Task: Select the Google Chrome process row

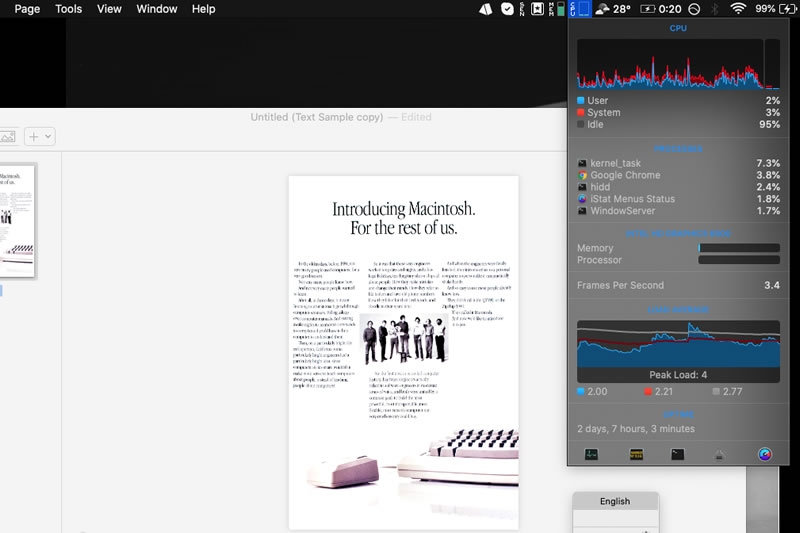Action: 679,175
